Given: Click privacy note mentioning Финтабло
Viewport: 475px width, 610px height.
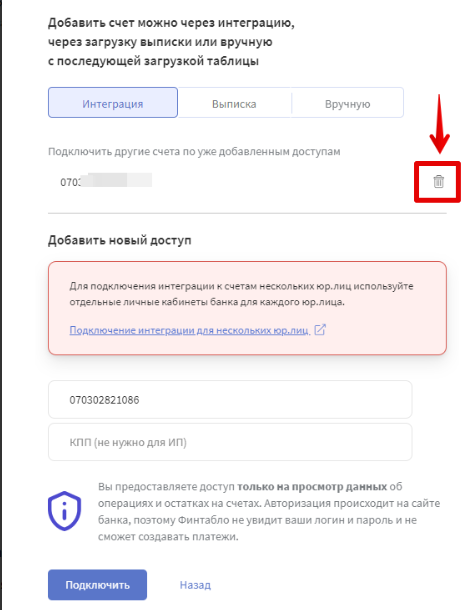Looking at the screenshot, I should click(269, 511).
